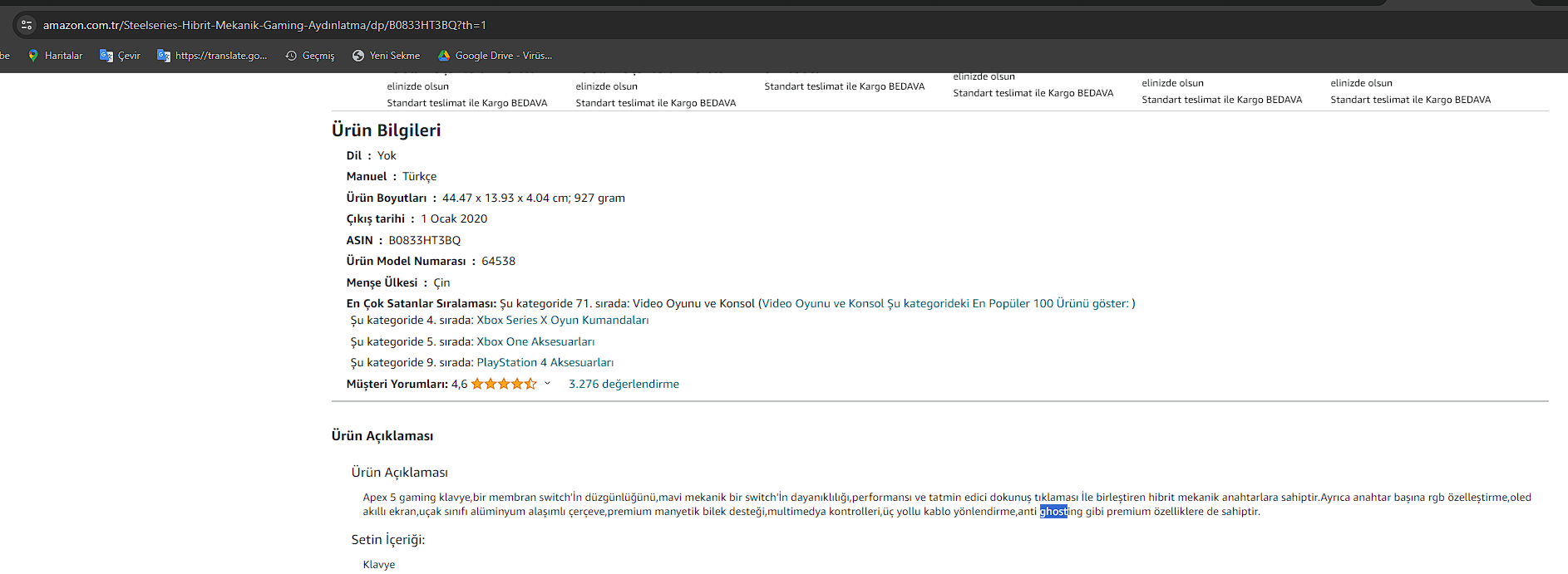Open the Yeni Sekme bookmark
Viewport: 1568px width, 574px height.
[386, 56]
